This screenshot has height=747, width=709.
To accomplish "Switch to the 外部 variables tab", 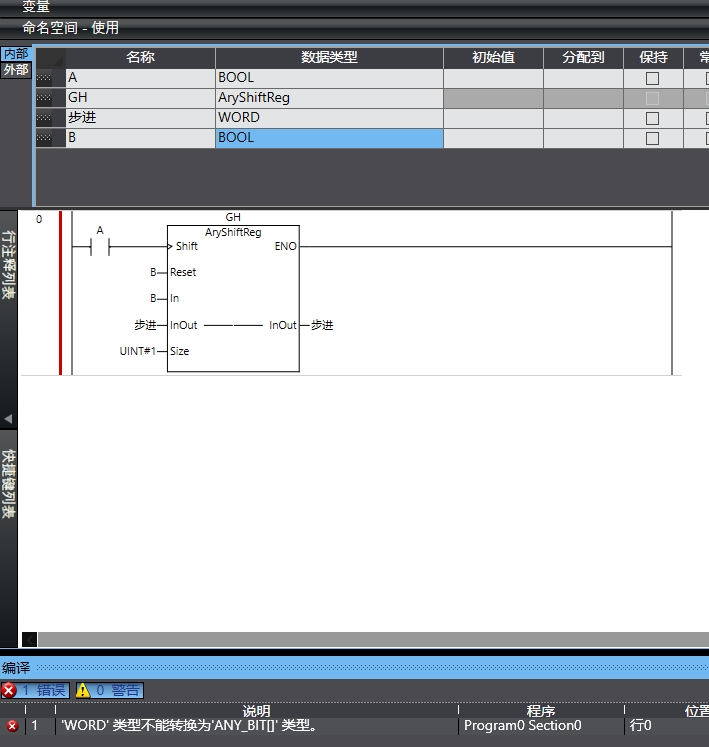I will [15, 70].
